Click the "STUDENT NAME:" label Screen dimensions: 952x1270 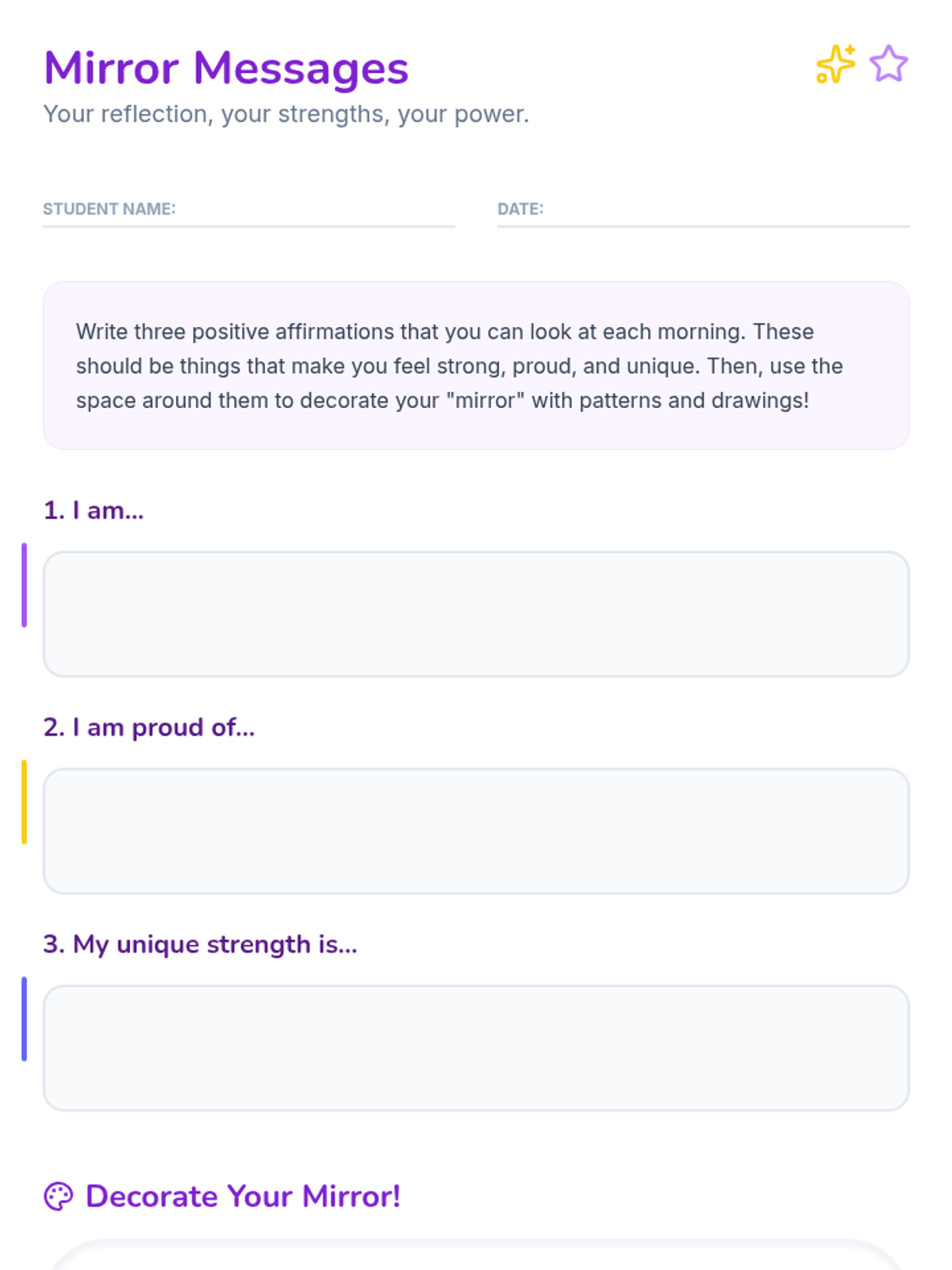[109, 209]
